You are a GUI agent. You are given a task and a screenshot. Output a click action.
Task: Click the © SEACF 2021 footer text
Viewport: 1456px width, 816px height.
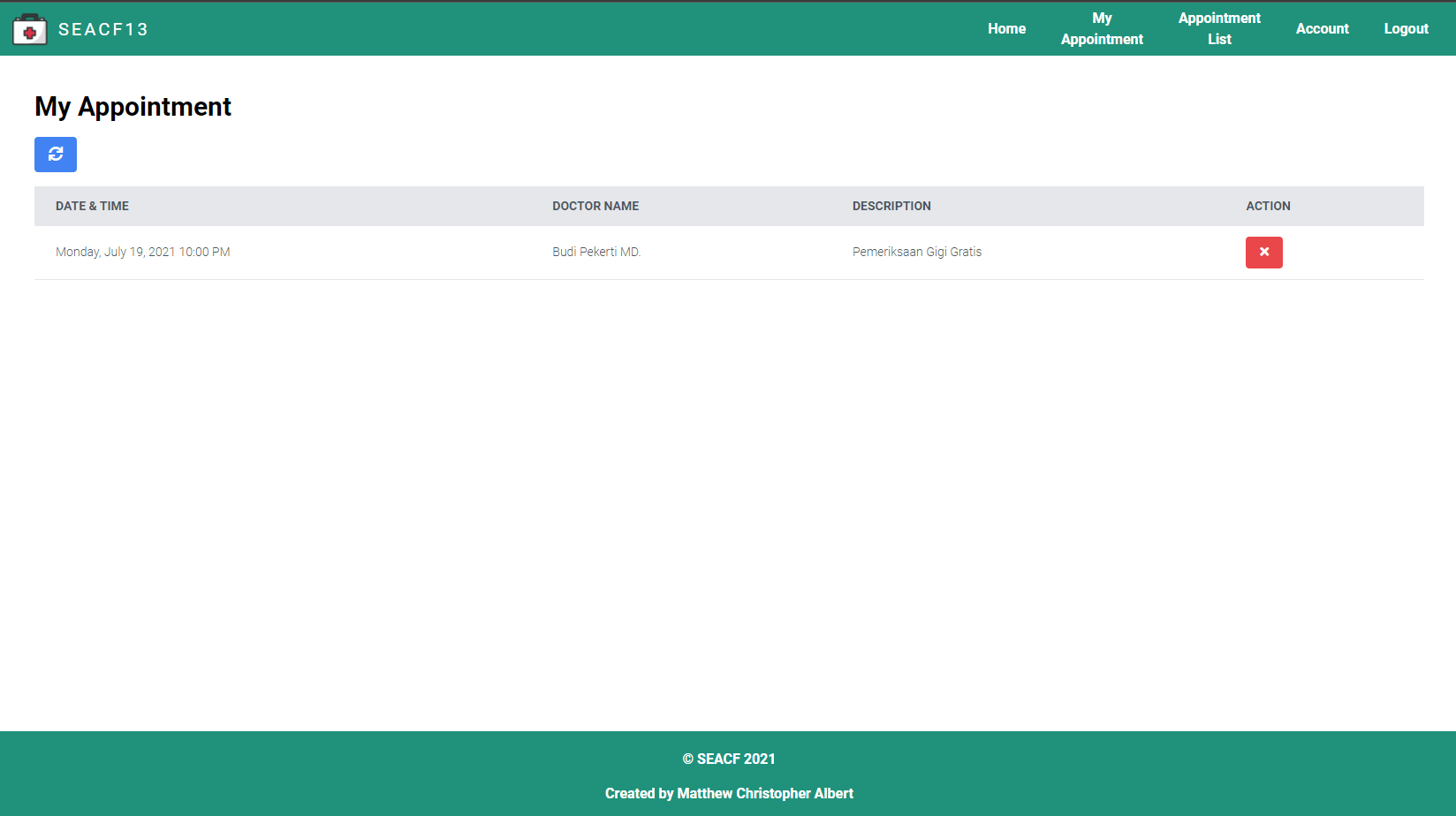tap(729, 759)
